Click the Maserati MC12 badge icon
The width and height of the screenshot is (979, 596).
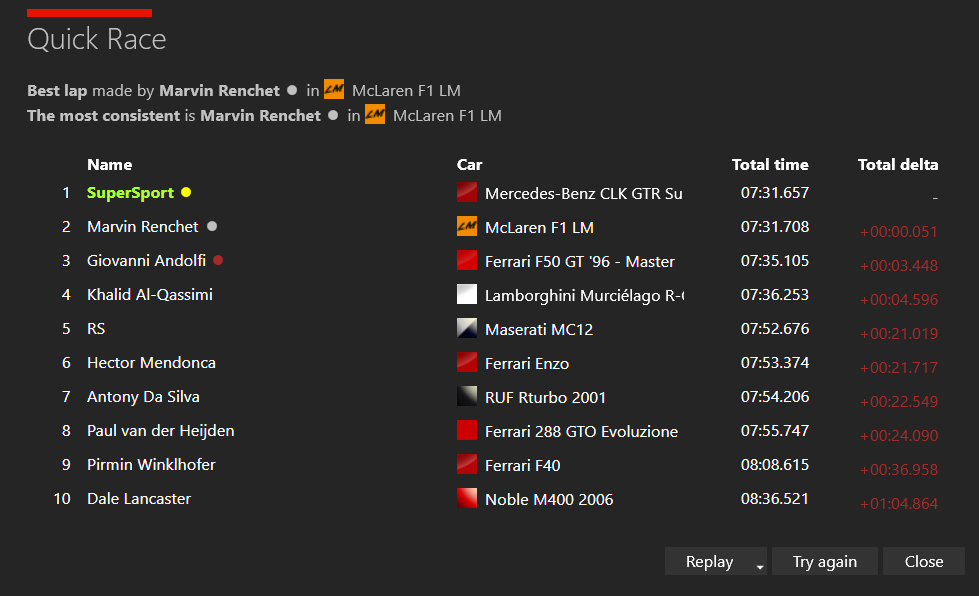point(466,328)
